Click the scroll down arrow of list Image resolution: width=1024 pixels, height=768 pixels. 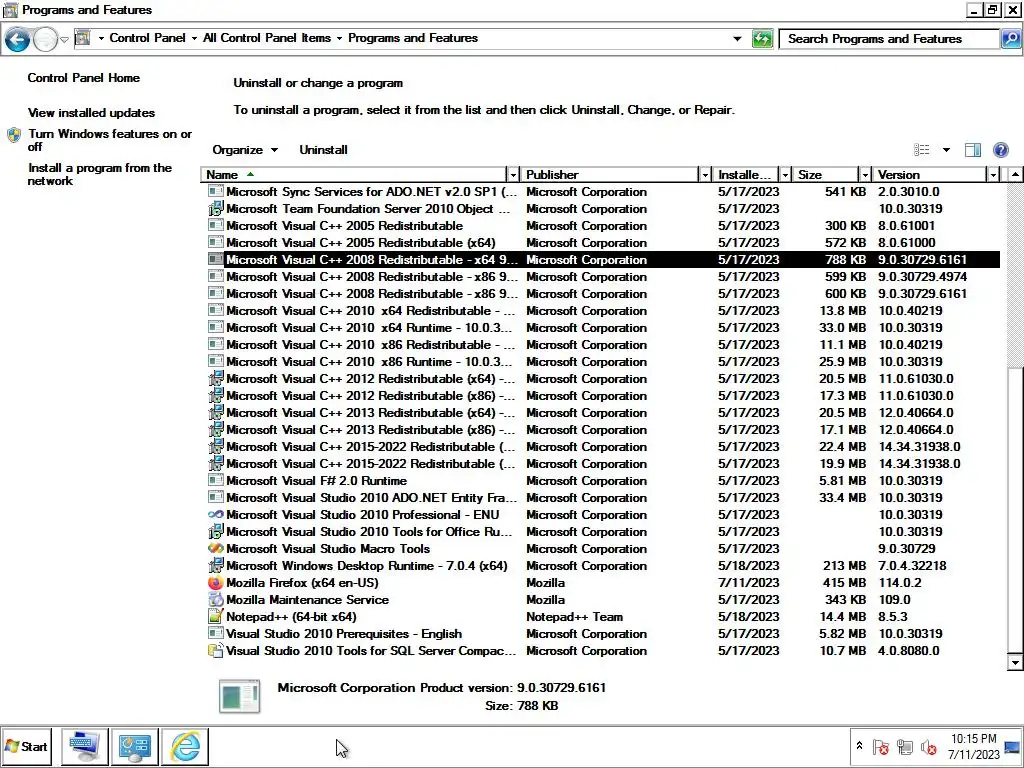pos(1015,663)
